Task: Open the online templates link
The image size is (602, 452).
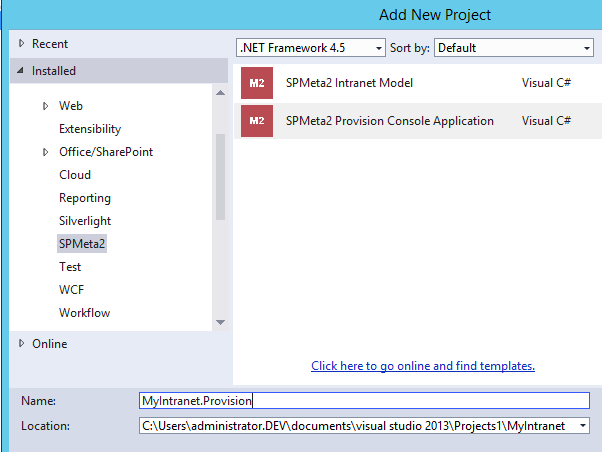Action: click(423, 366)
